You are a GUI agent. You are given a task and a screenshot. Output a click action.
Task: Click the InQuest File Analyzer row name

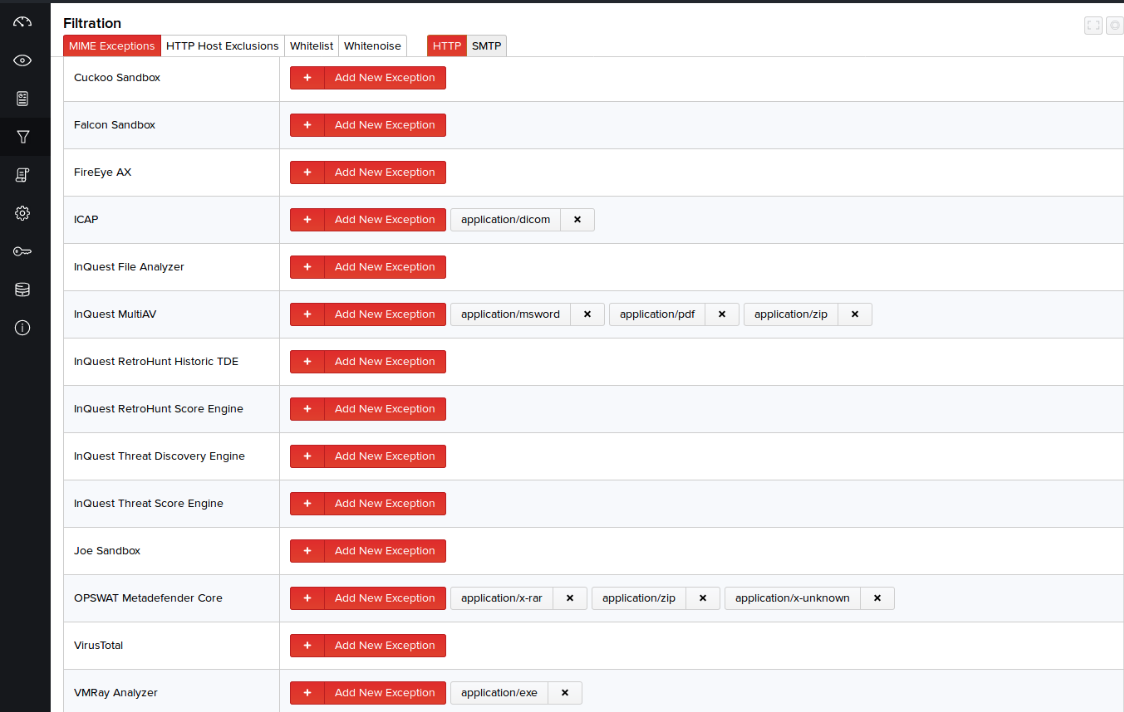pyautogui.click(x=129, y=267)
